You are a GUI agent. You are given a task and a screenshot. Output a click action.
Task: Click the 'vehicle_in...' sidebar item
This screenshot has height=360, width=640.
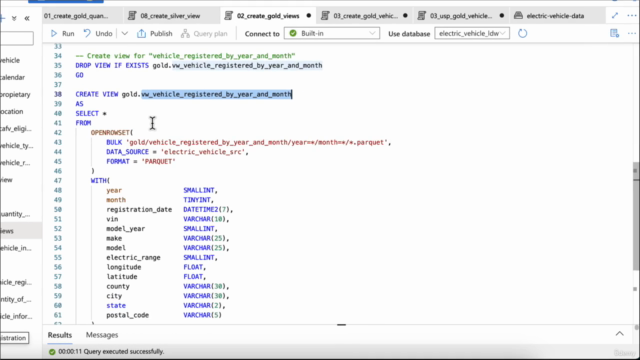pyautogui.click(x=16, y=248)
